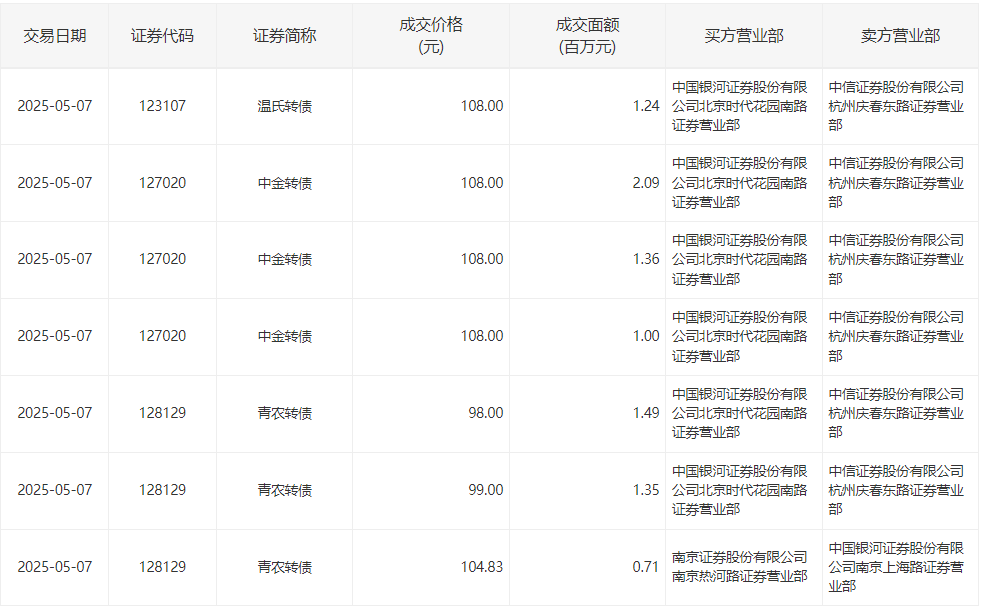984x609 pixels.
Task: Click 中金转债 in the 1.36 amount row
Action: [x=284, y=259]
